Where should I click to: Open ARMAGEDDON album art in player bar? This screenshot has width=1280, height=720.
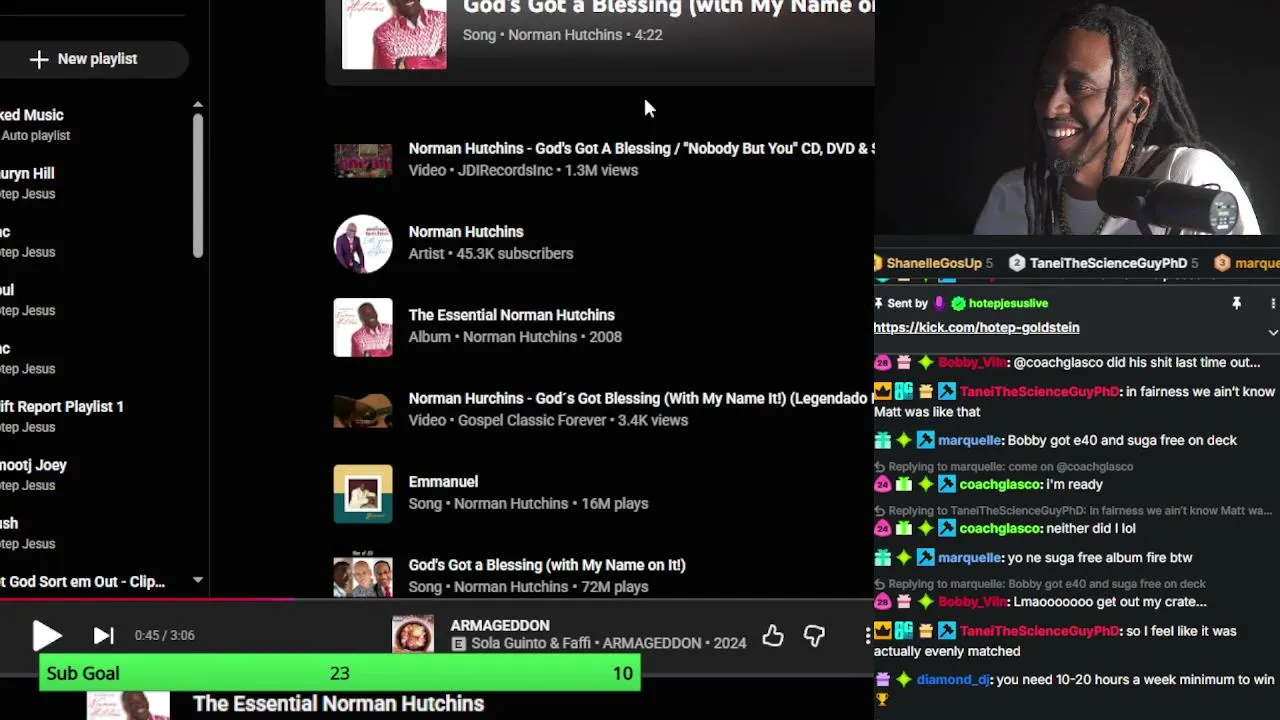413,635
